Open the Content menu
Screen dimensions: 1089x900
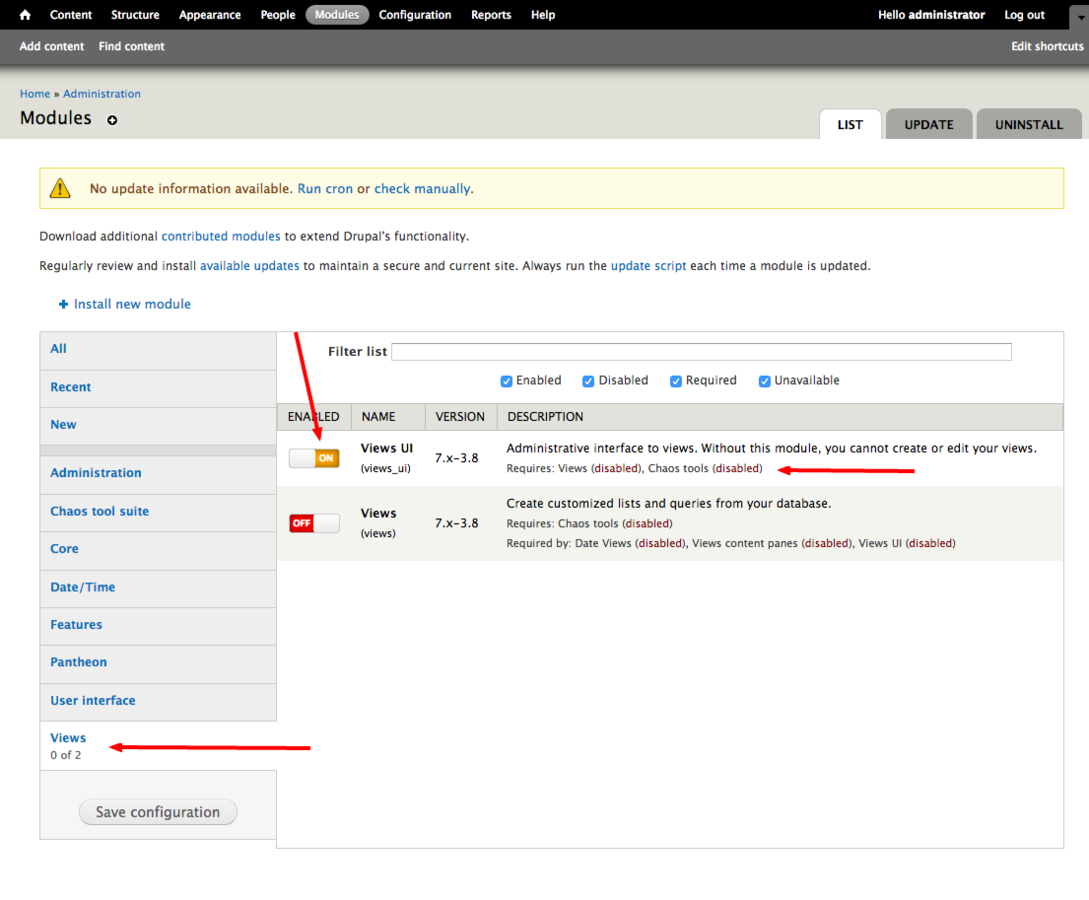pos(71,15)
